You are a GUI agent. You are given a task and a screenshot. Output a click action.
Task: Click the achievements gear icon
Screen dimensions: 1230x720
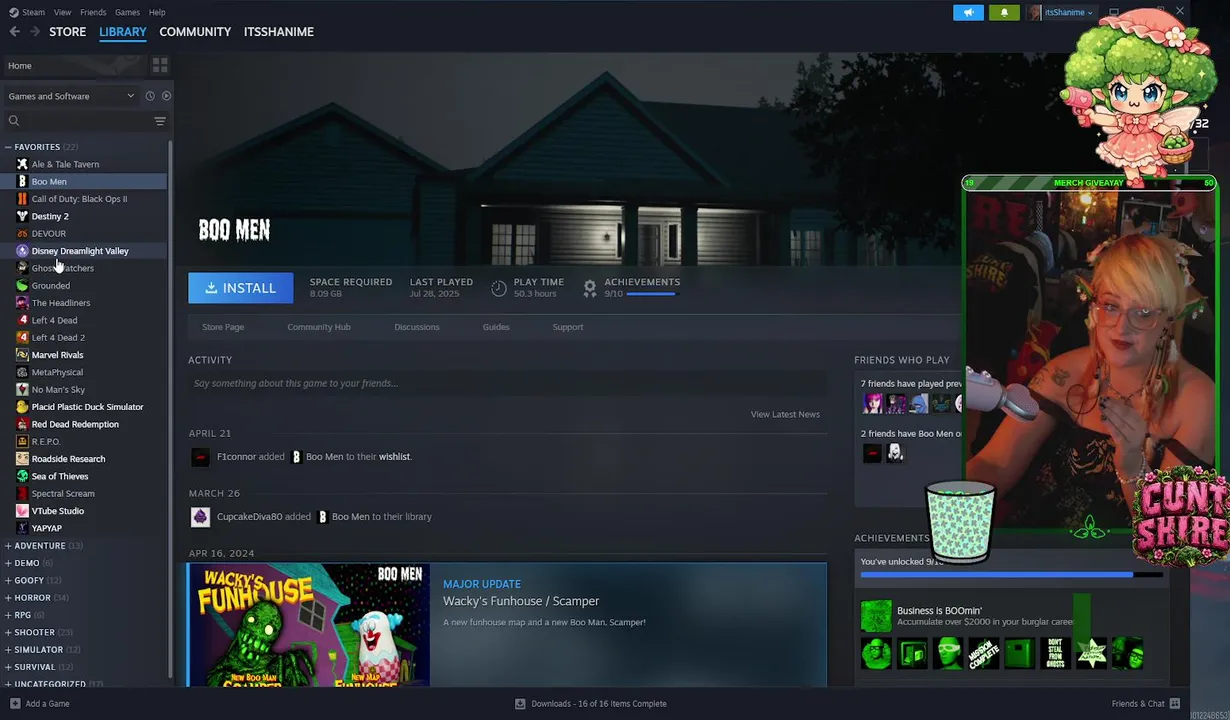coord(590,288)
